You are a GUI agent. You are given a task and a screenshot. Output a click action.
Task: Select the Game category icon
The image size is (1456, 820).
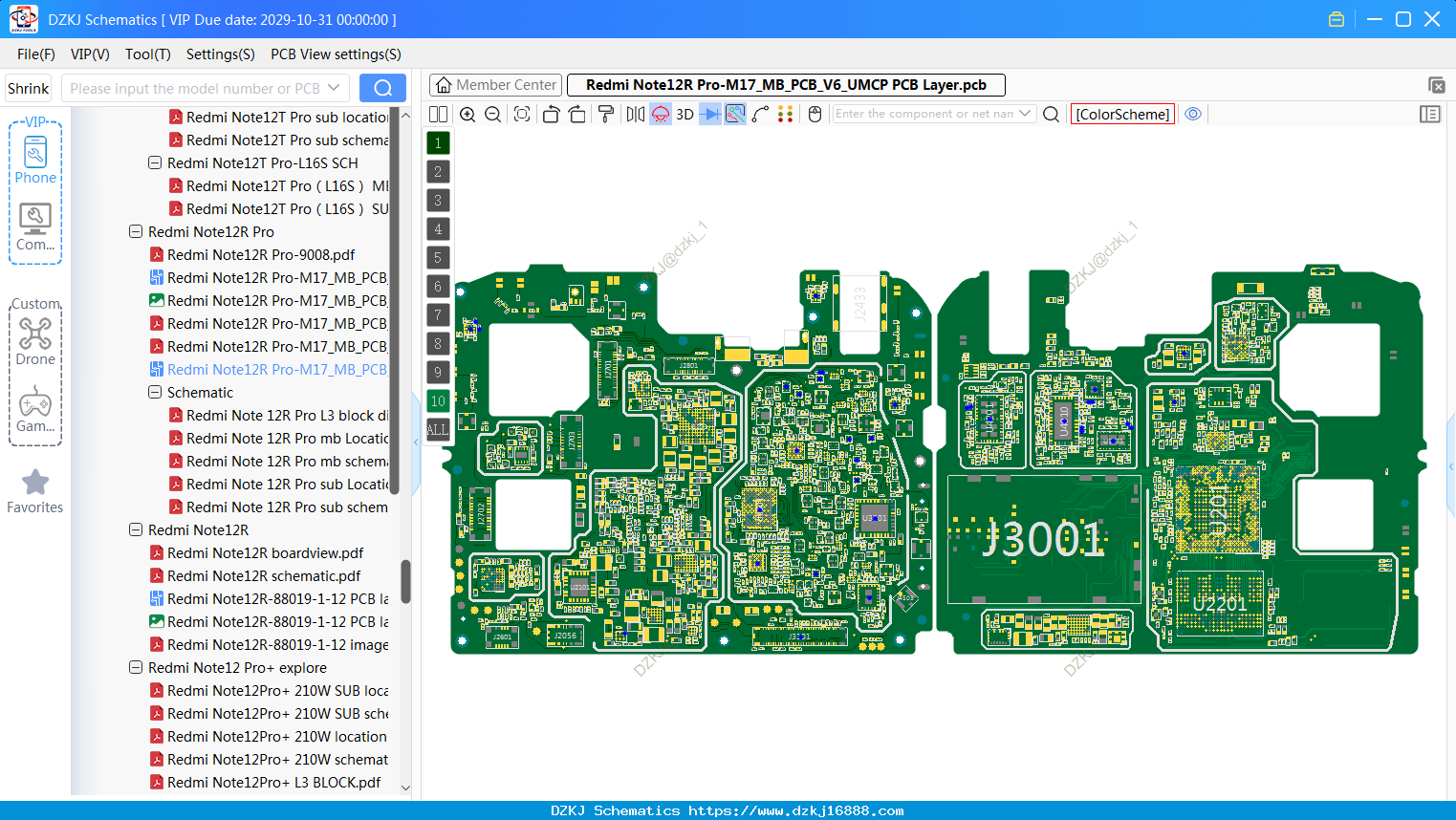pyautogui.click(x=35, y=409)
